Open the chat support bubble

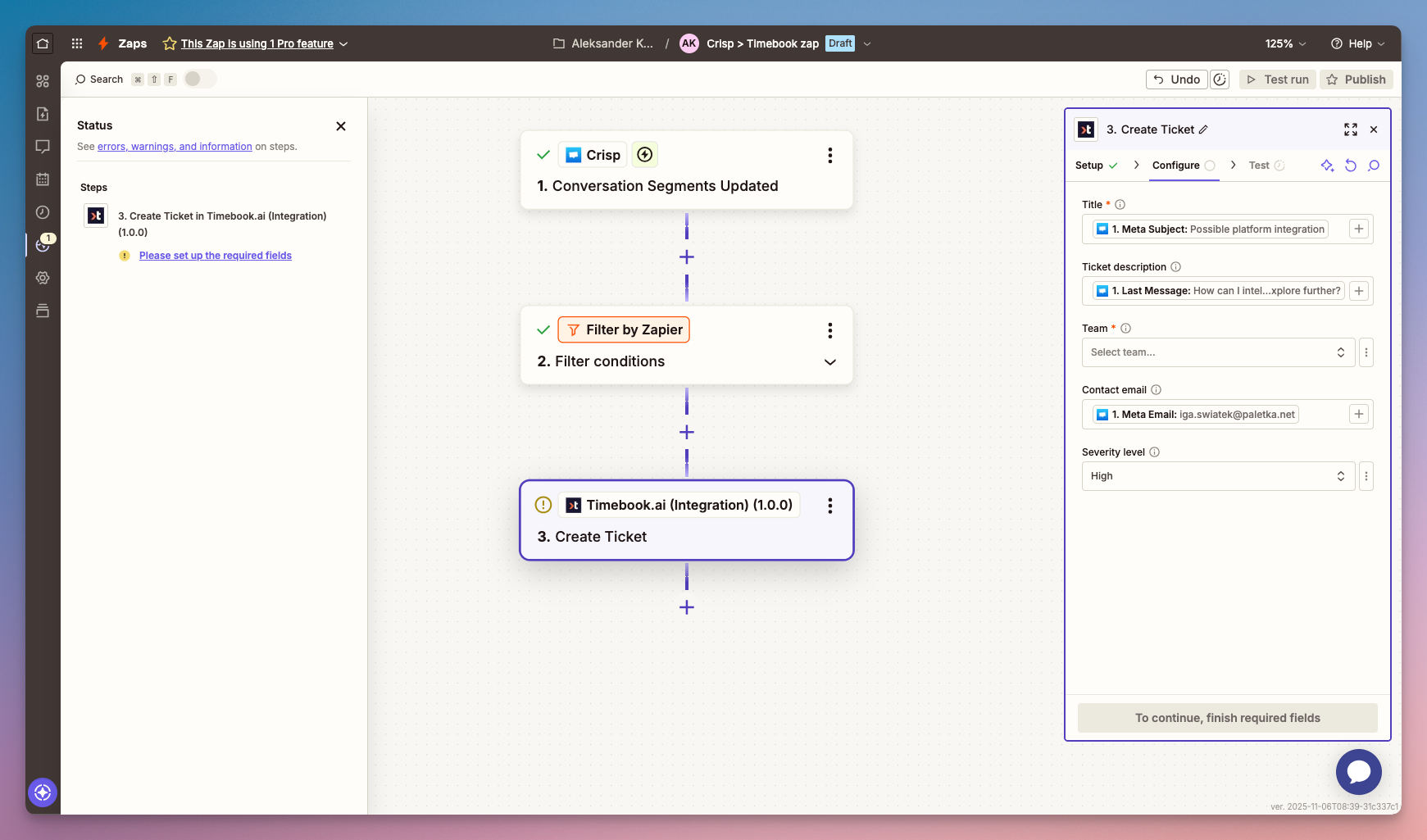(1358, 771)
